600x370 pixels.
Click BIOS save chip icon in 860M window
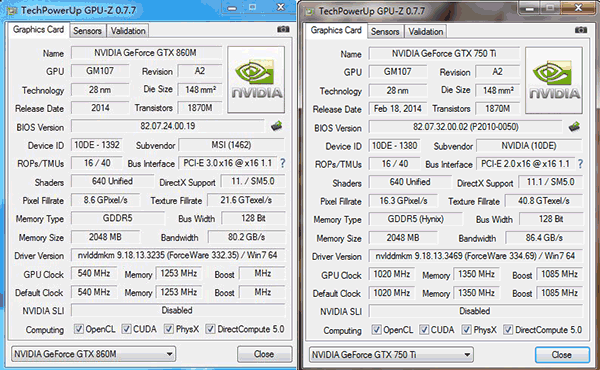tap(277, 126)
